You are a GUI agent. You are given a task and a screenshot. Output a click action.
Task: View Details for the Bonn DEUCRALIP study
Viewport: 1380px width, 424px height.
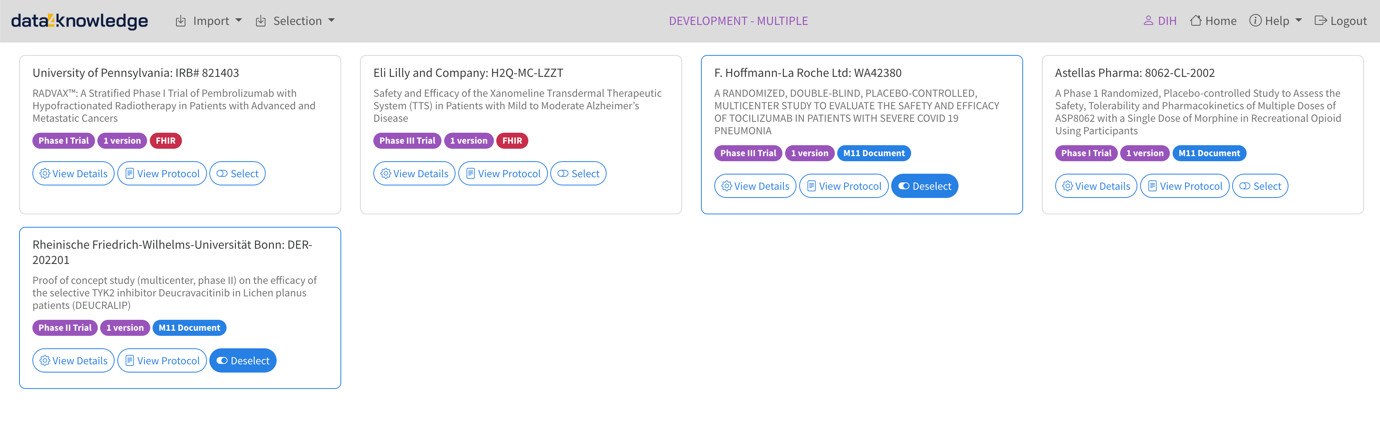point(73,361)
